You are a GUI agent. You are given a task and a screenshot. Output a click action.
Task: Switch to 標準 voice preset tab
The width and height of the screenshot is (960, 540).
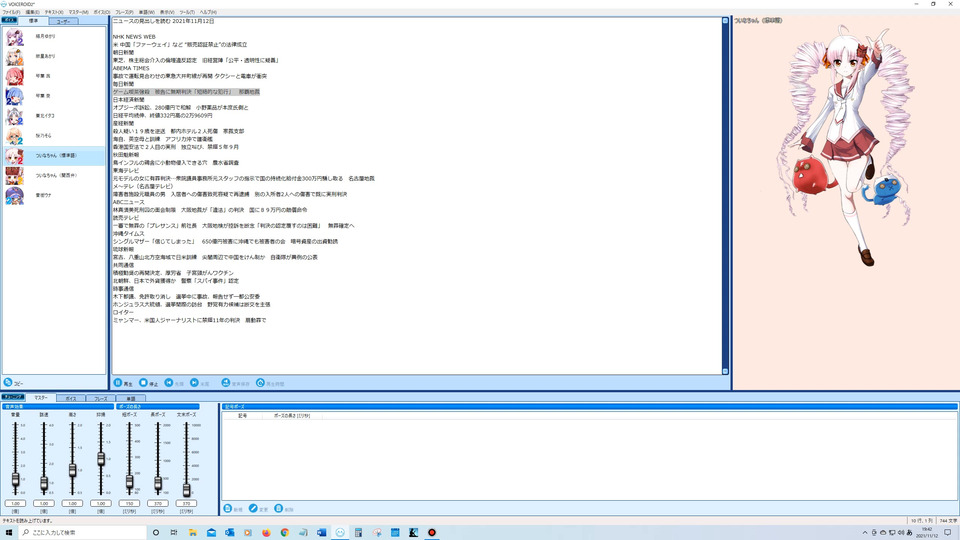(33, 21)
